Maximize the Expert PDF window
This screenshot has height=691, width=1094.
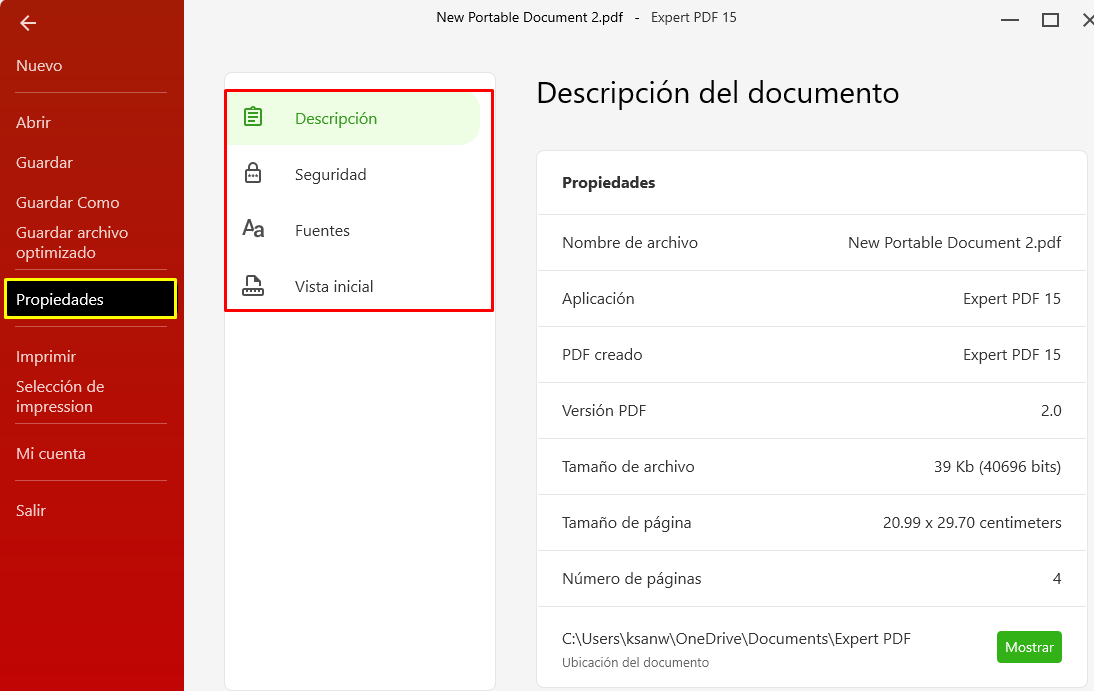[1050, 20]
